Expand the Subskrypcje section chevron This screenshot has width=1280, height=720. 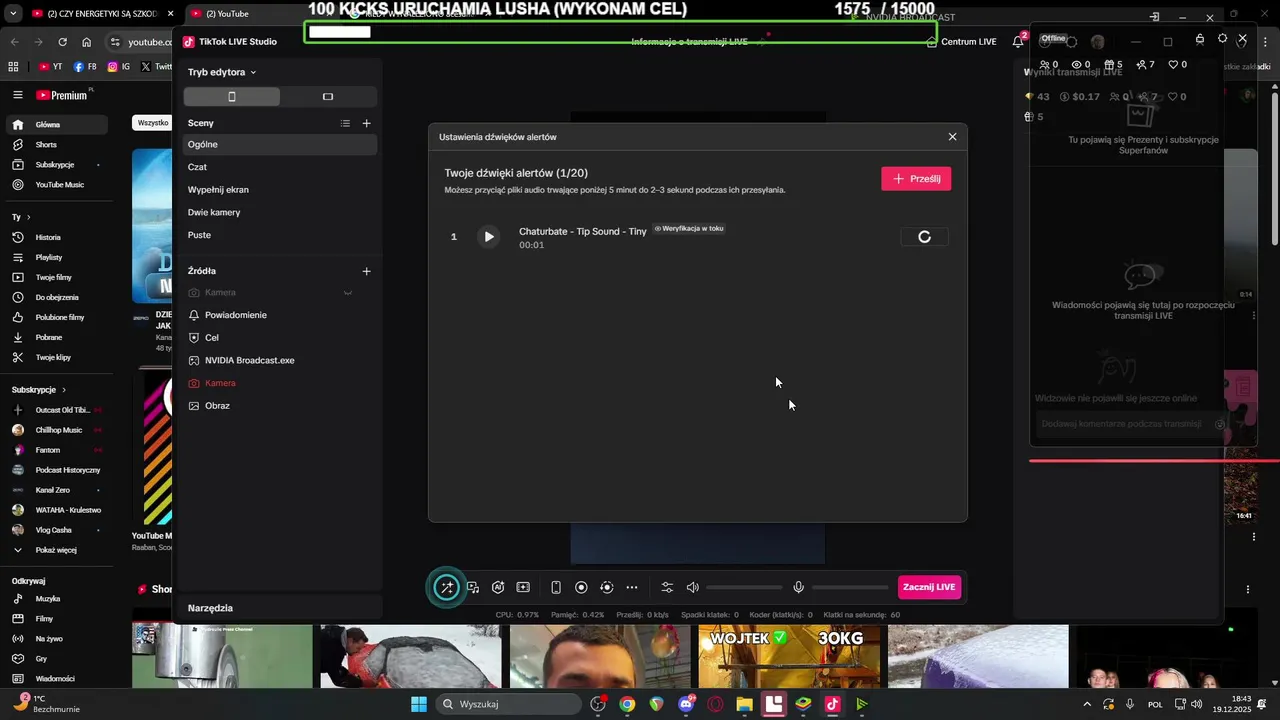pos(64,390)
